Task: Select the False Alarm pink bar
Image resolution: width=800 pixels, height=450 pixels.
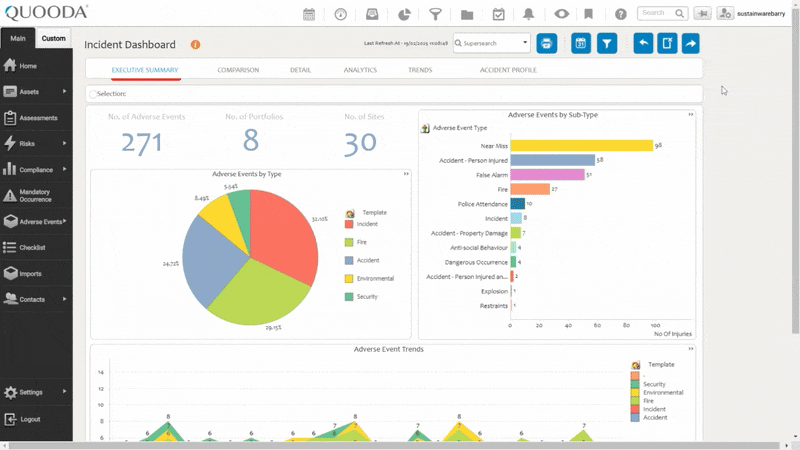Action: point(547,174)
